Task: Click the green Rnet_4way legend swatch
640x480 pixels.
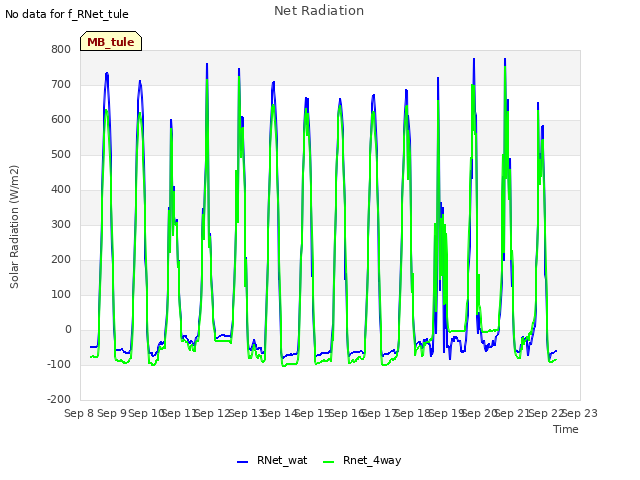Action: (328, 462)
